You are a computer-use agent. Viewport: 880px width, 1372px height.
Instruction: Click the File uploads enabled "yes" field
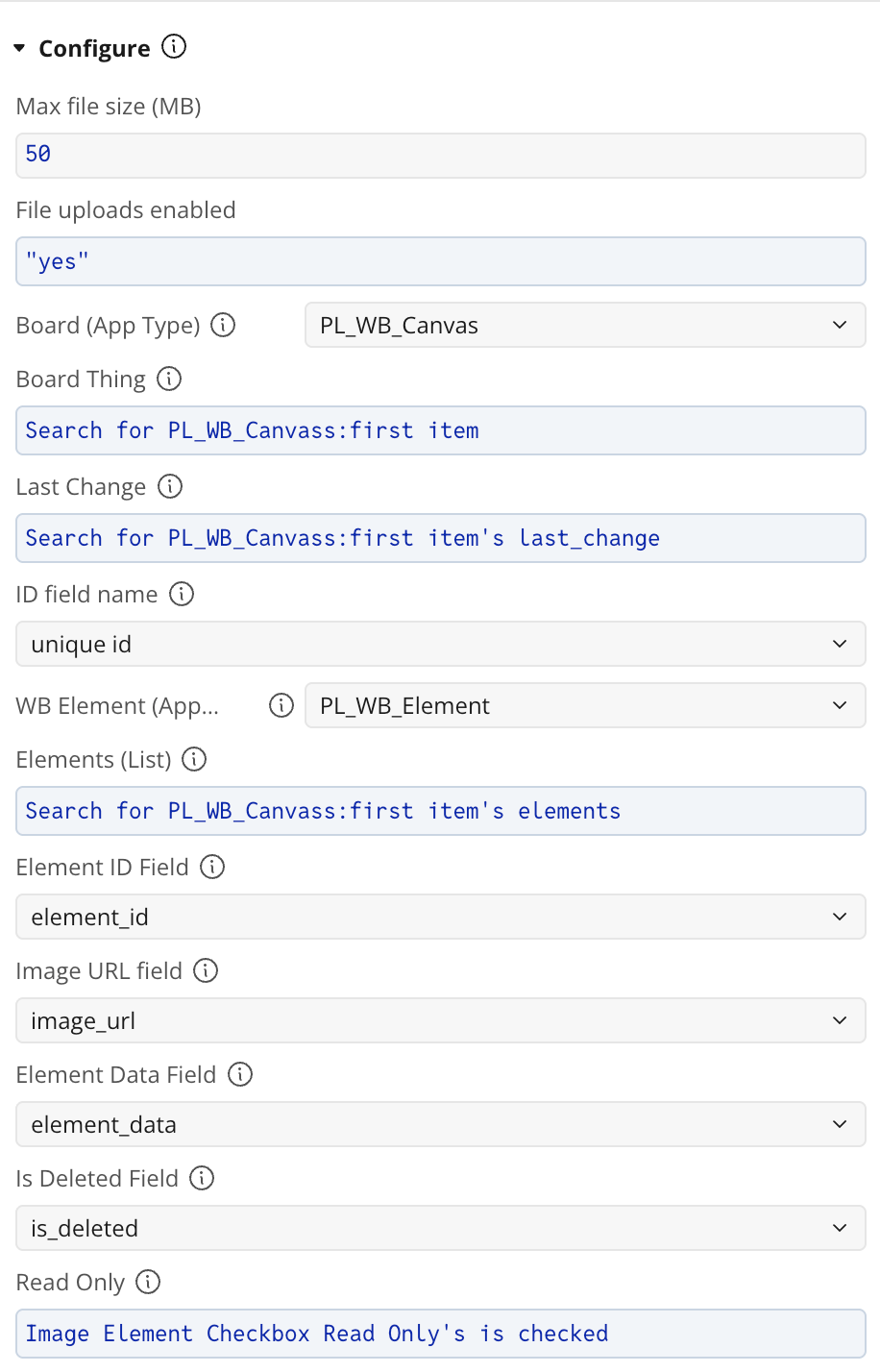(x=441, y=261)
